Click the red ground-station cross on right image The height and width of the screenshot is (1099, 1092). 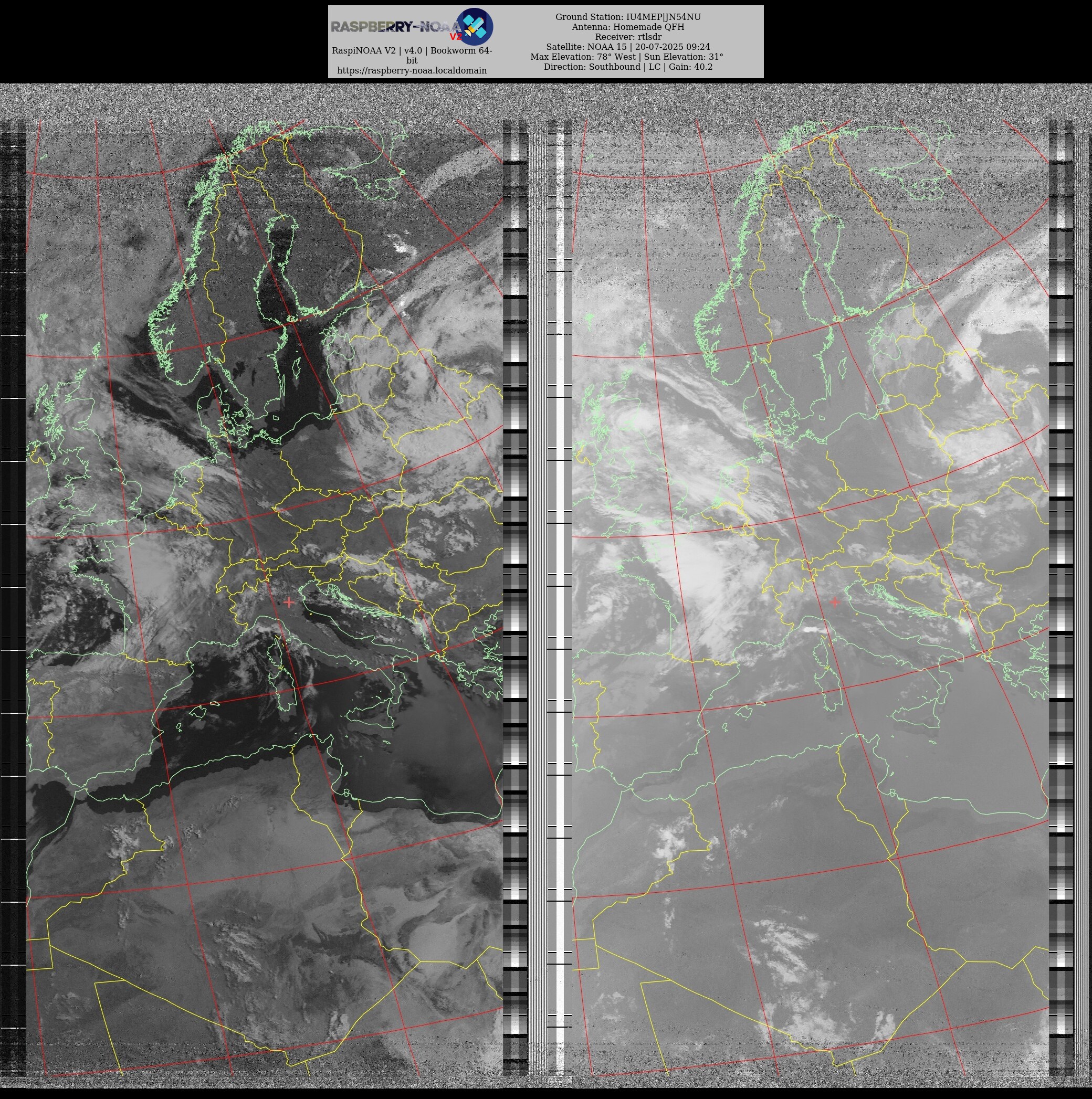[835, 602]
